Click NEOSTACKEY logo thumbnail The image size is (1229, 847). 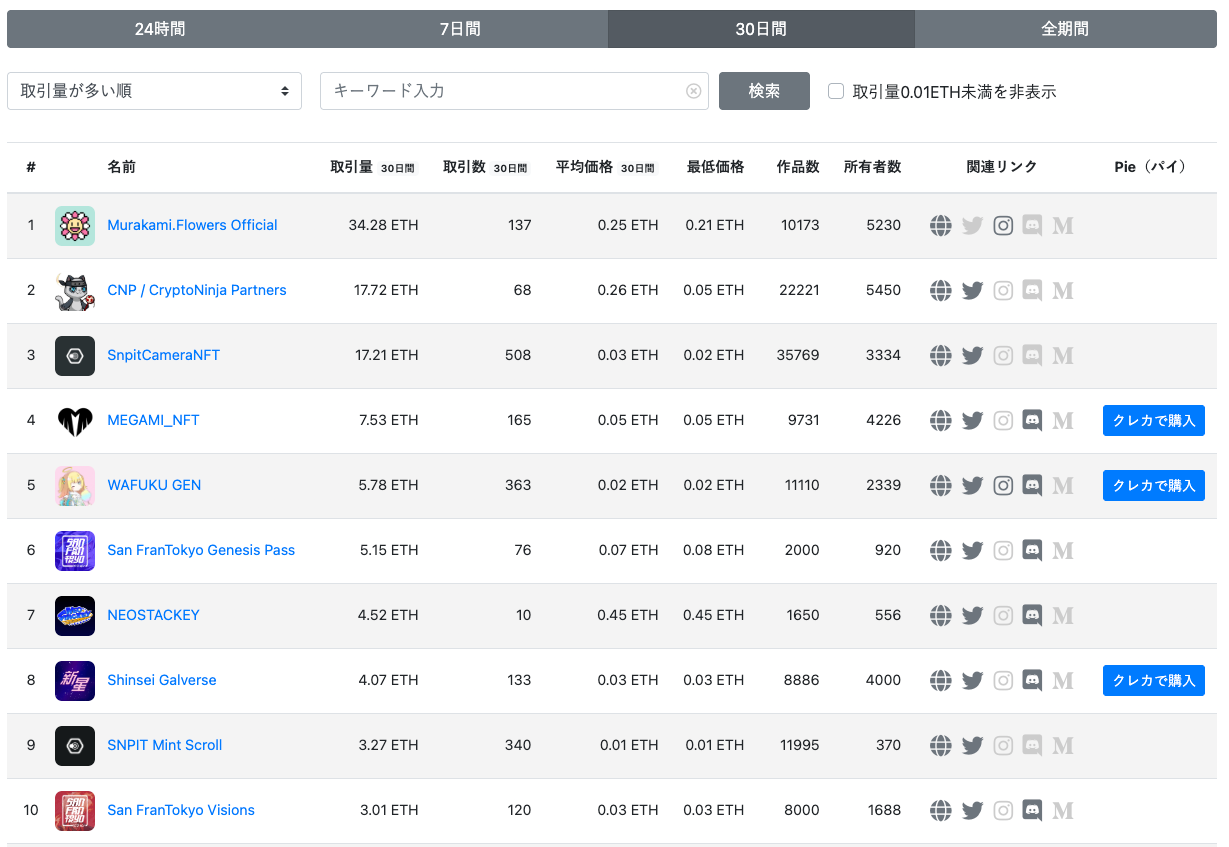tap(75, 615)
